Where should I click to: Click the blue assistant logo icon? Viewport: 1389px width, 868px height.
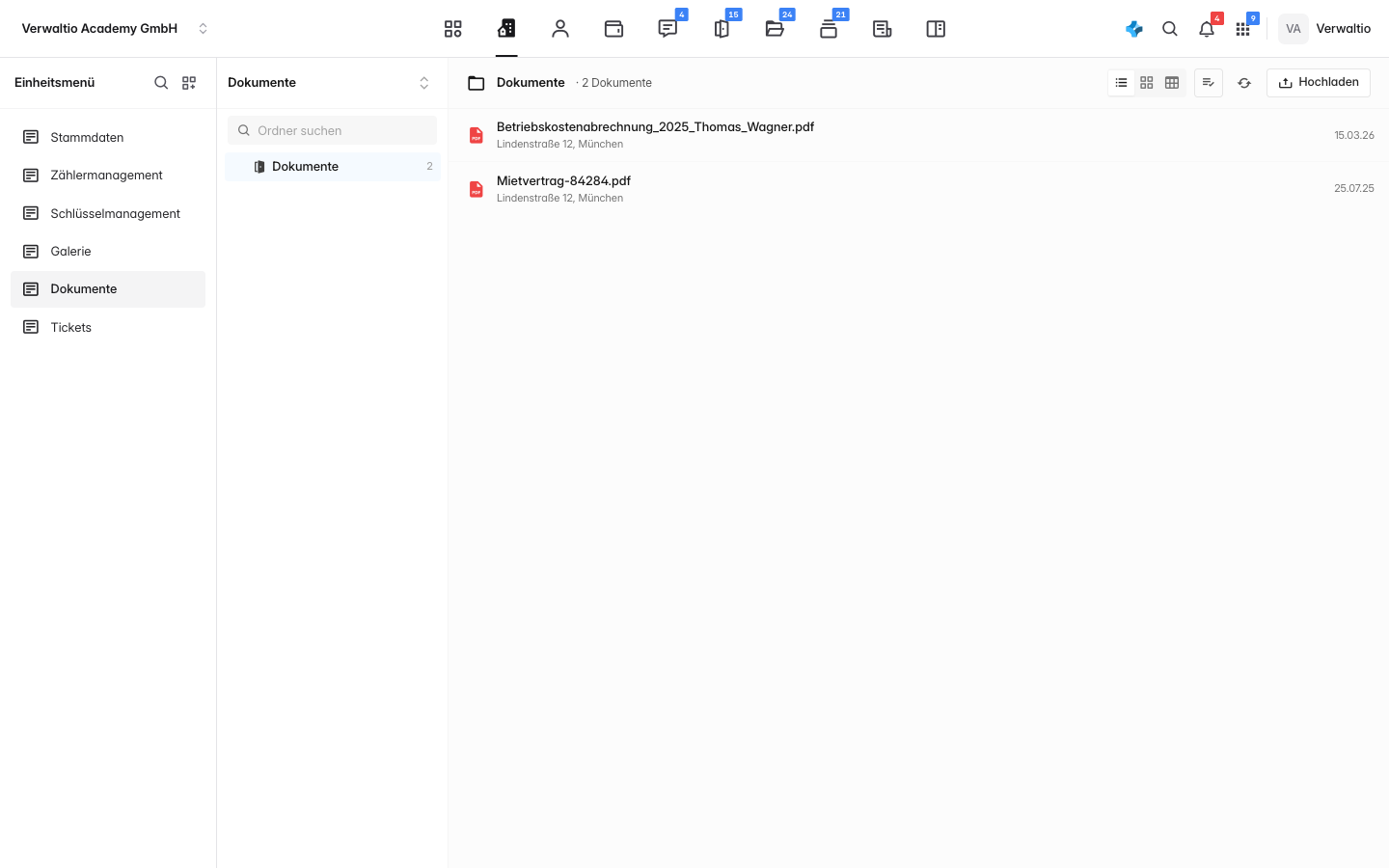tap(1134, 29)
